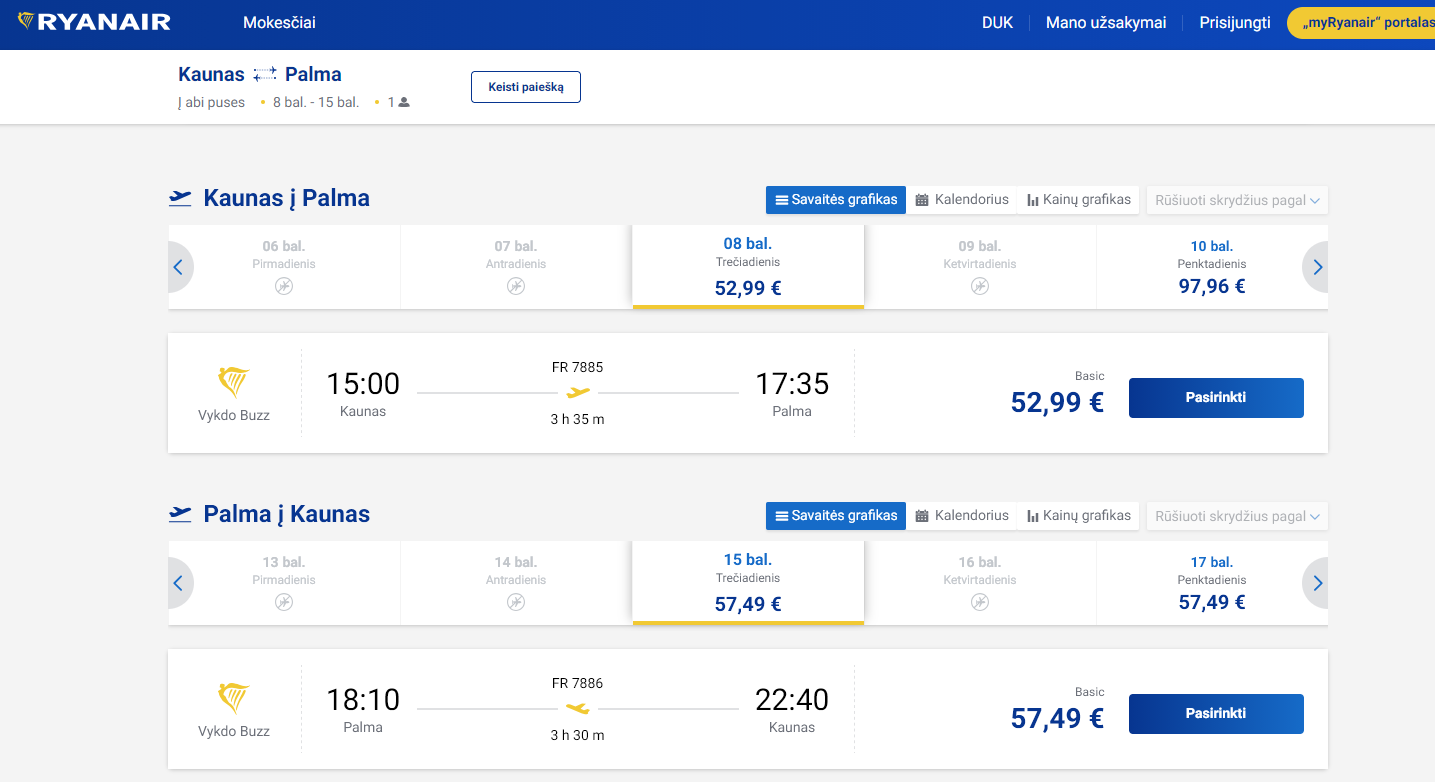Click the yellow plane icon on FR 7886 route
Viewport: 1435px width, 782px height.
click(578, 709)
